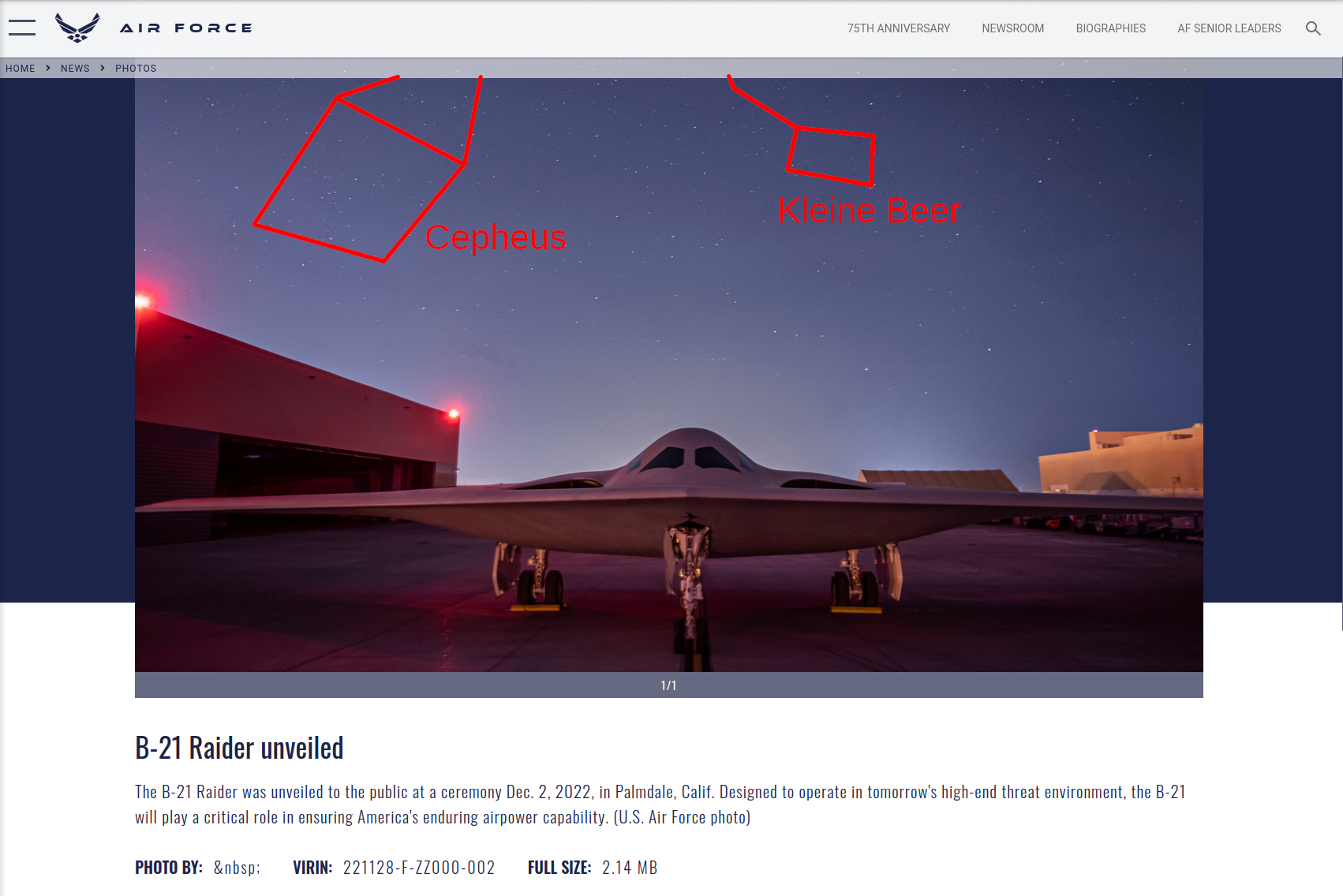Open the Biographies page link
The height and width of the screenshot is (896, 1343).
[x=1110, y=28]
